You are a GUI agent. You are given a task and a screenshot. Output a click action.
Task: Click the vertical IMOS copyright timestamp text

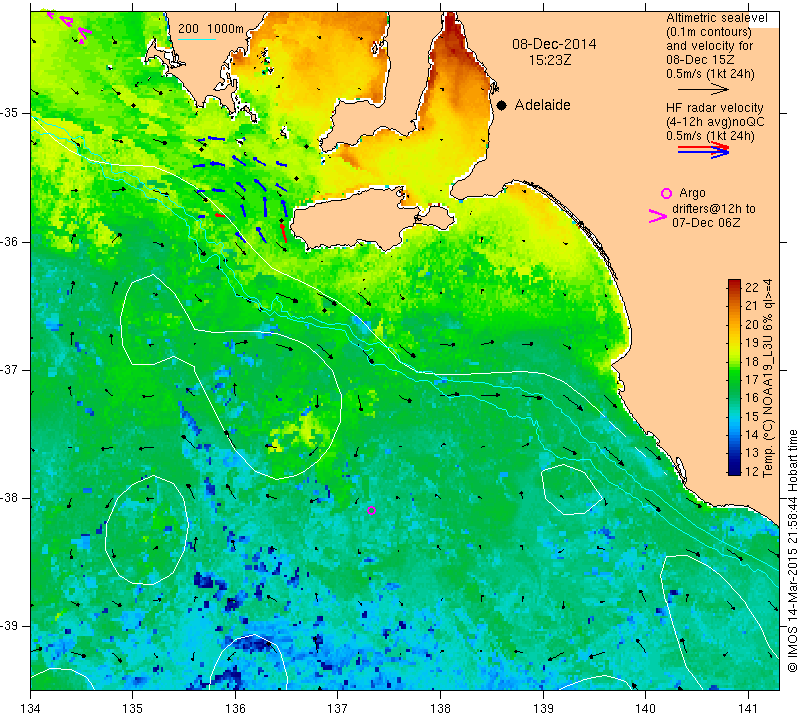(792, 551)
